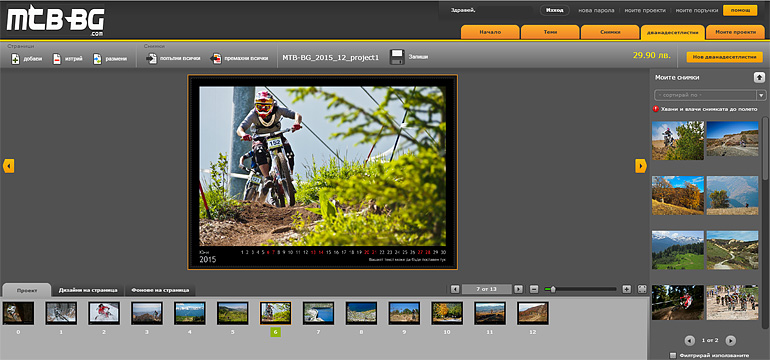The image size is (770, 360).
Task: Select page thumbnail 8
Action: pos(361,313)
